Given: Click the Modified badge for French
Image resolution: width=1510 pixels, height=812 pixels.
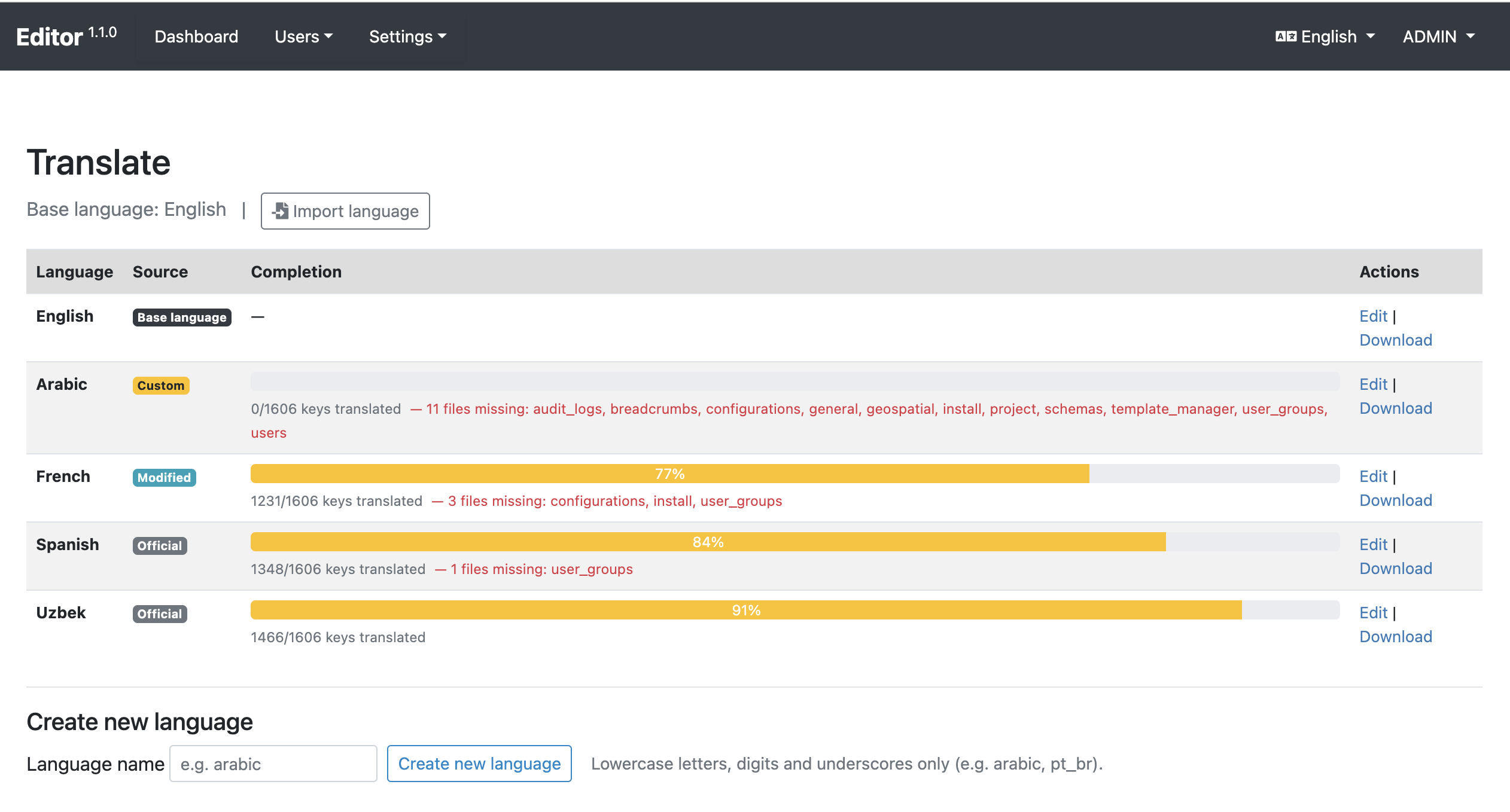Looking at the screenshot, I should 164,478.
